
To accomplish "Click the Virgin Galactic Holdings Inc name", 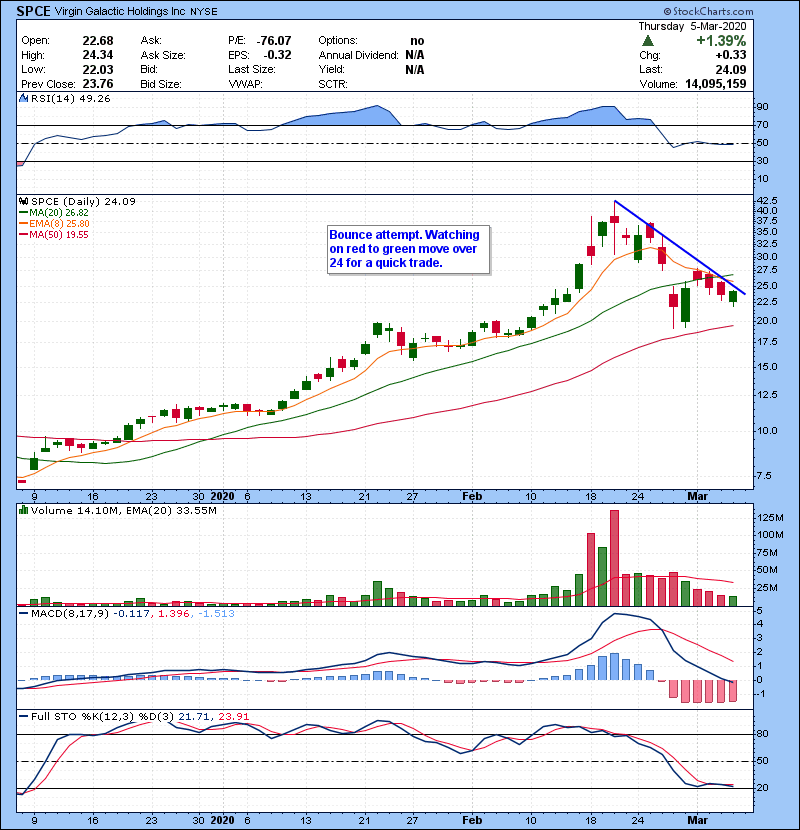I will click(120, 11).
